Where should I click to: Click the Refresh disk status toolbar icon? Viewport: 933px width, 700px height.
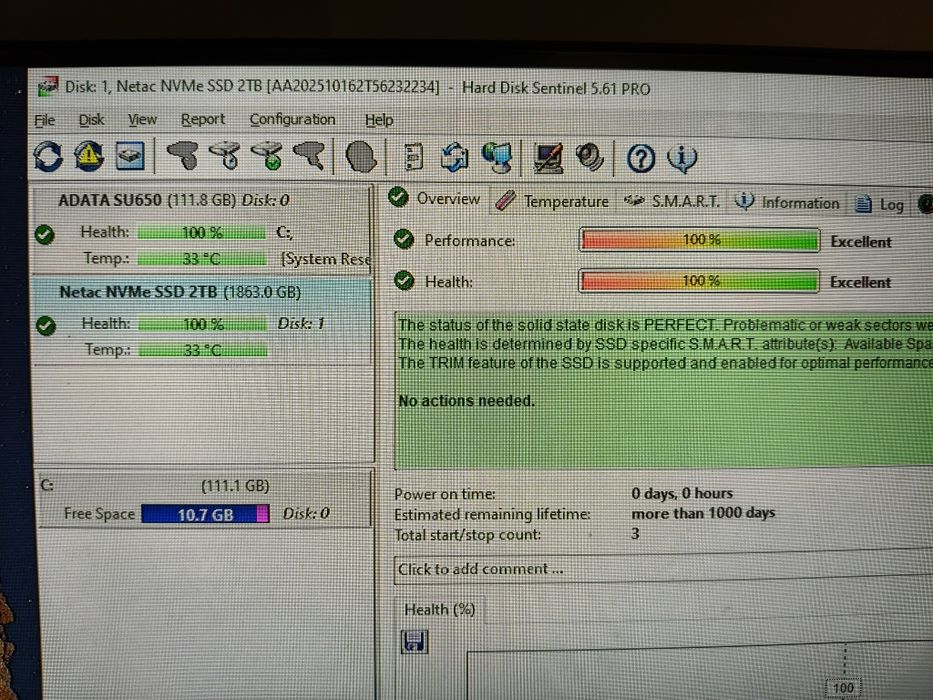pos(48,157)
